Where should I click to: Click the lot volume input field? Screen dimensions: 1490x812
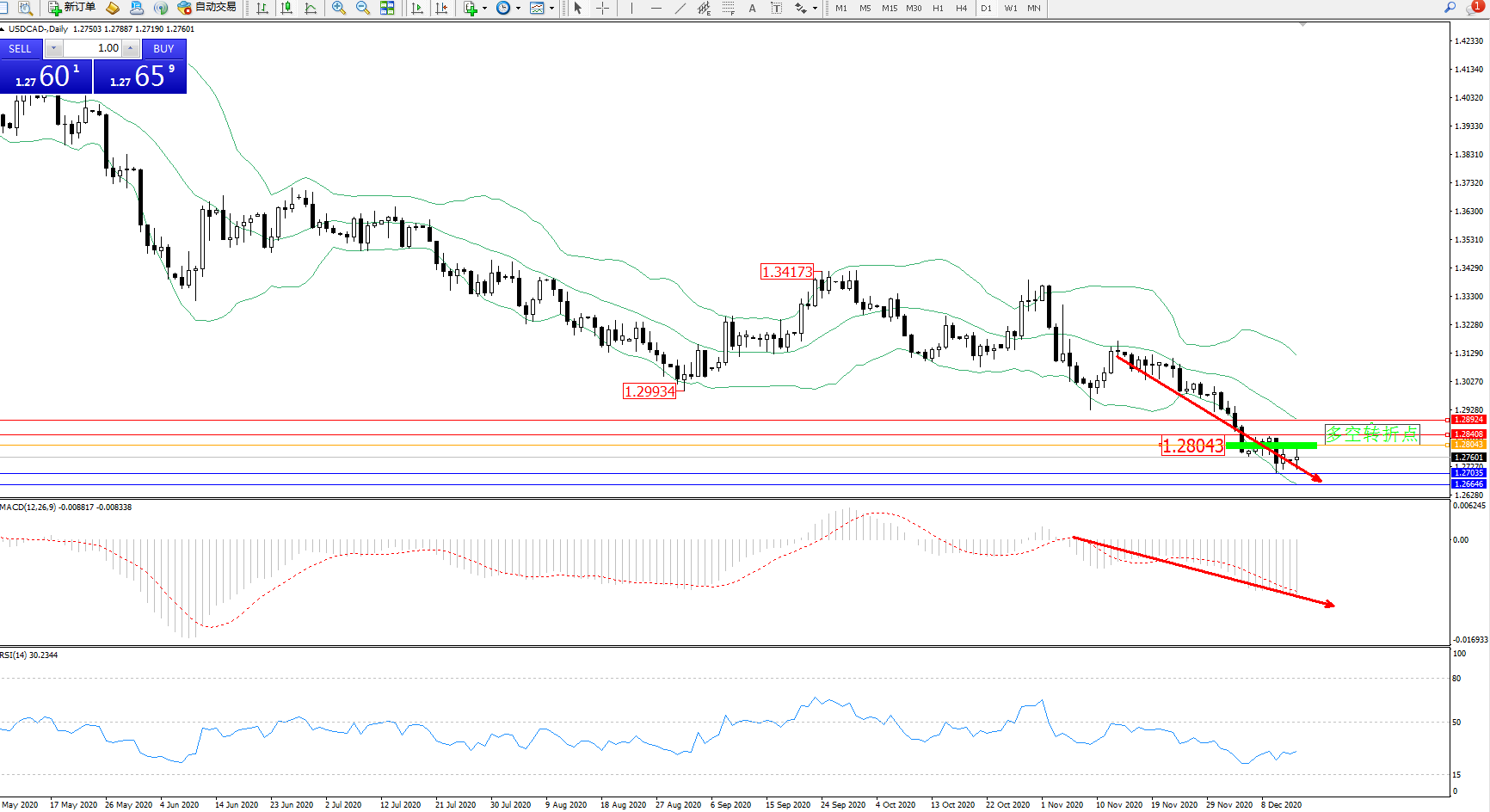coord(93,48)
